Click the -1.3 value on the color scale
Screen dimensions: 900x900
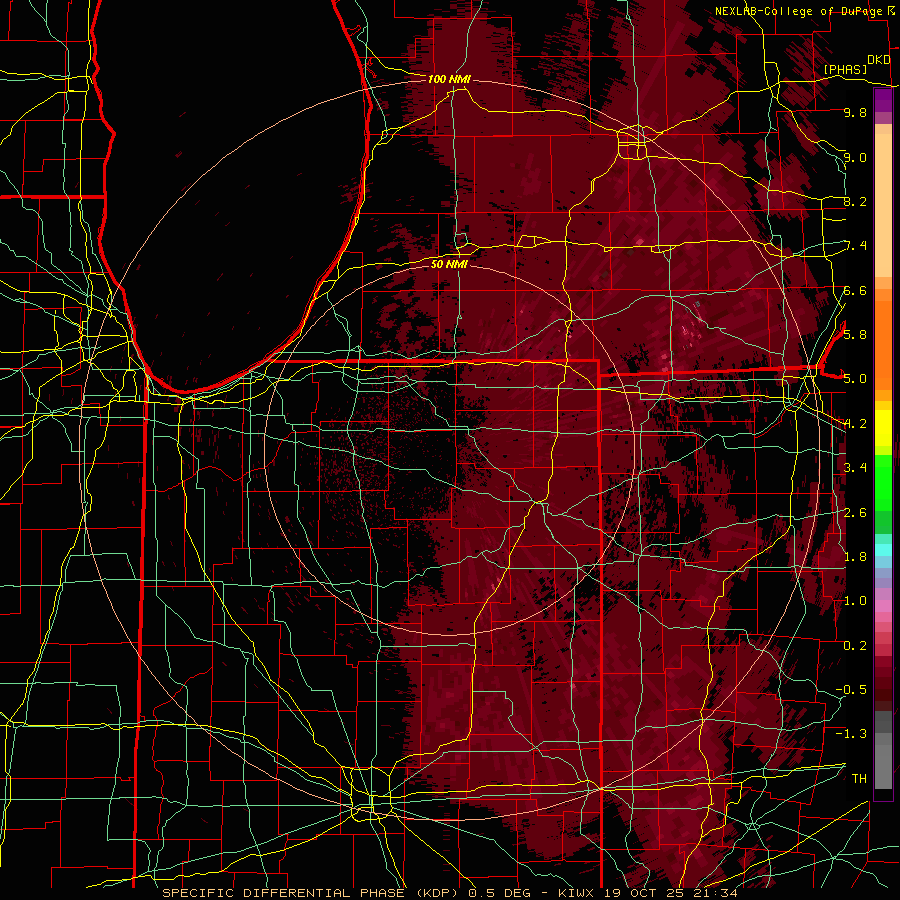pyautogui.click(x=851, y=734)
